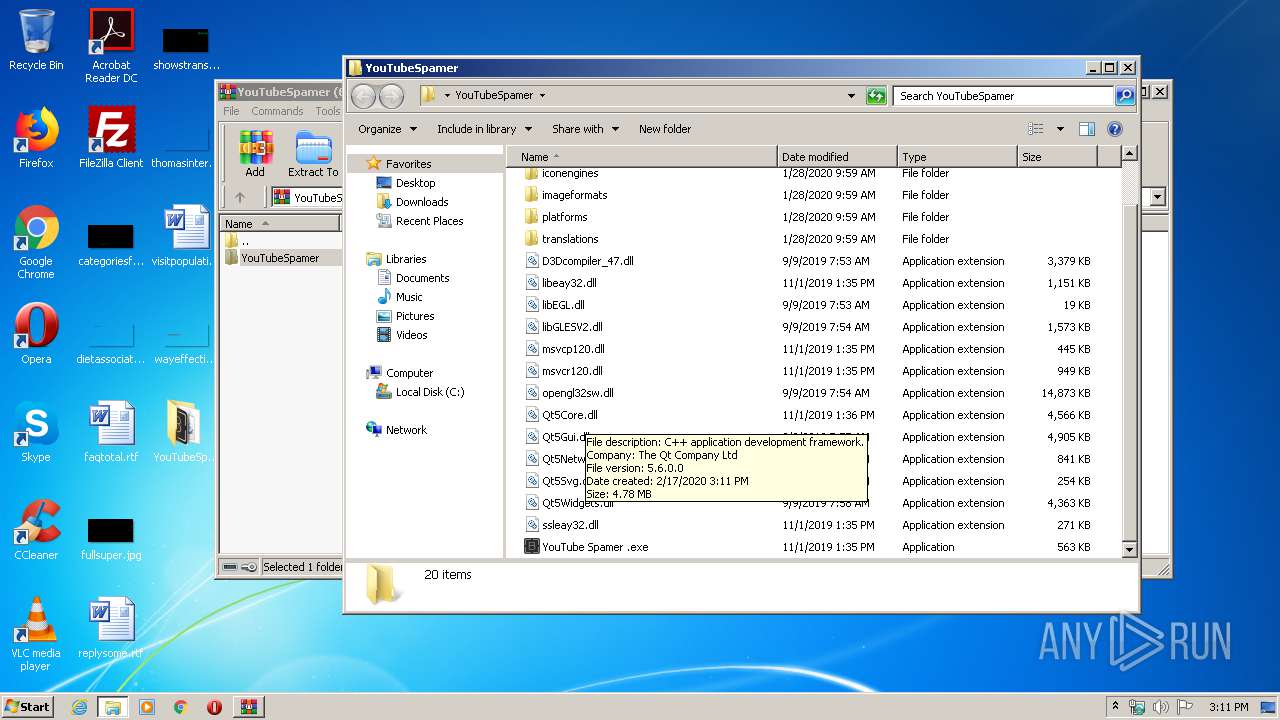Click the Start button
This screenshot has width=1280, height=720.
[x=27, y=707]
